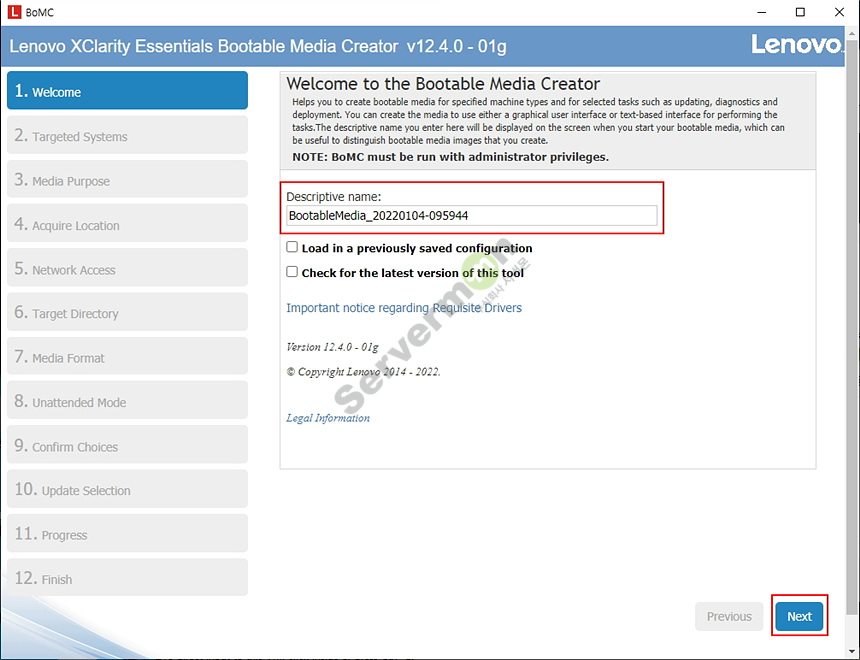The image size is (860, 660).
Task: Click the Previous button
Action: click(729, 617)
